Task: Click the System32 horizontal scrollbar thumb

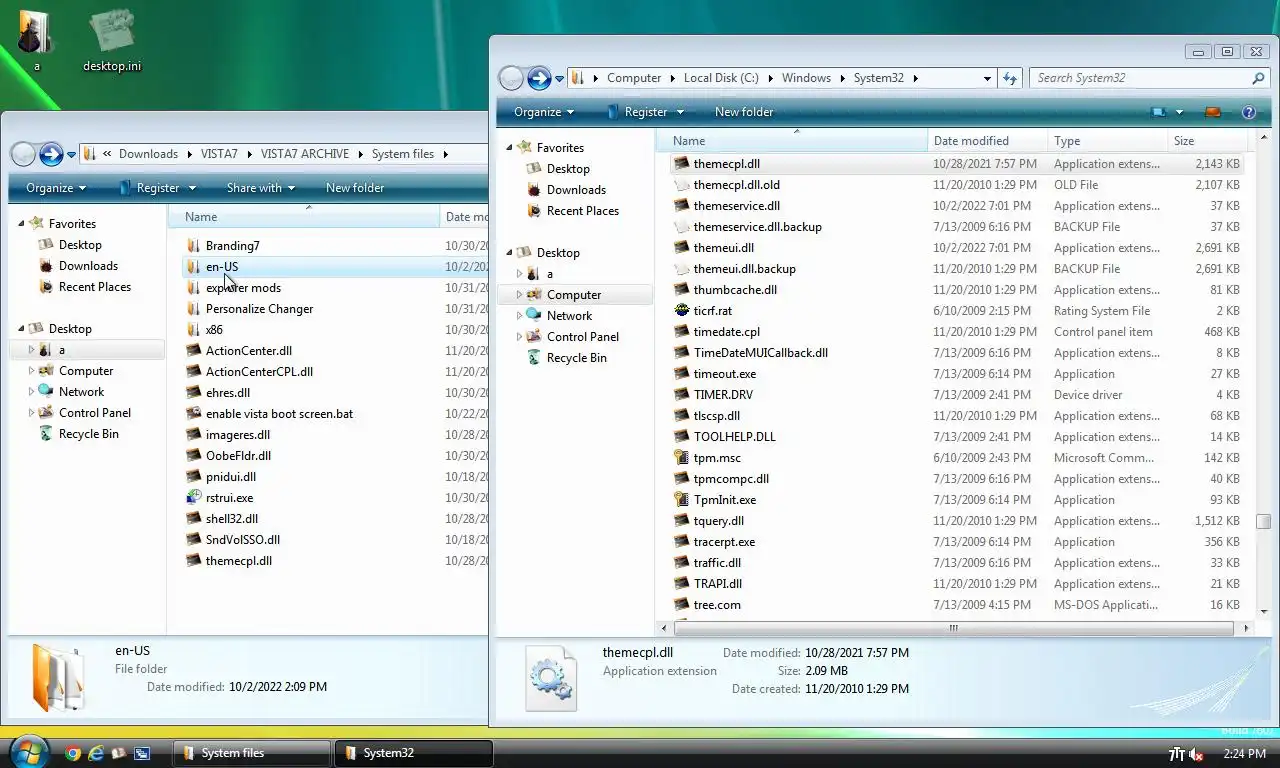Action: [952, 628]
